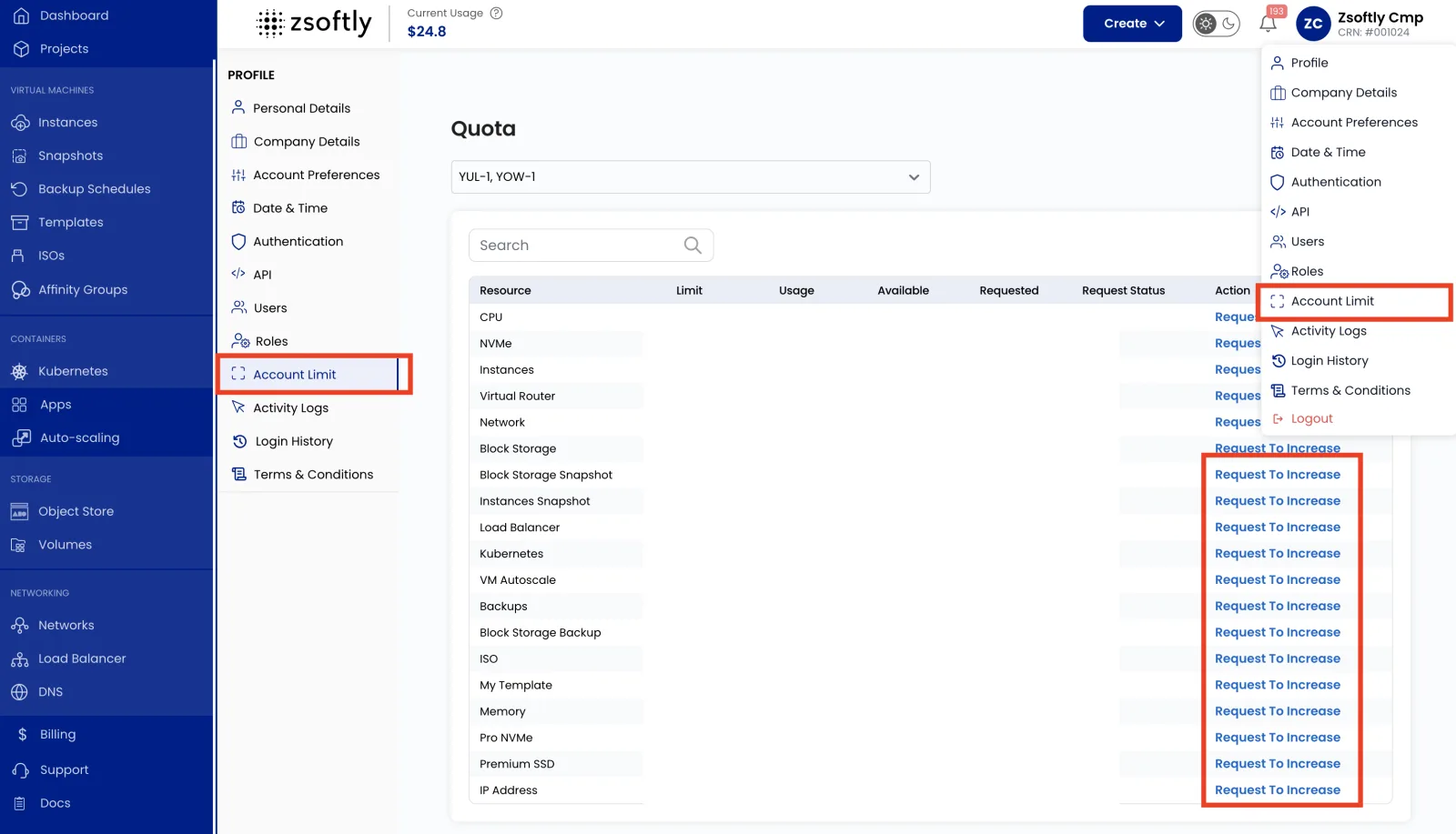Choose Account Limit in the account dropdown menu

click(x=1322, y=301)
